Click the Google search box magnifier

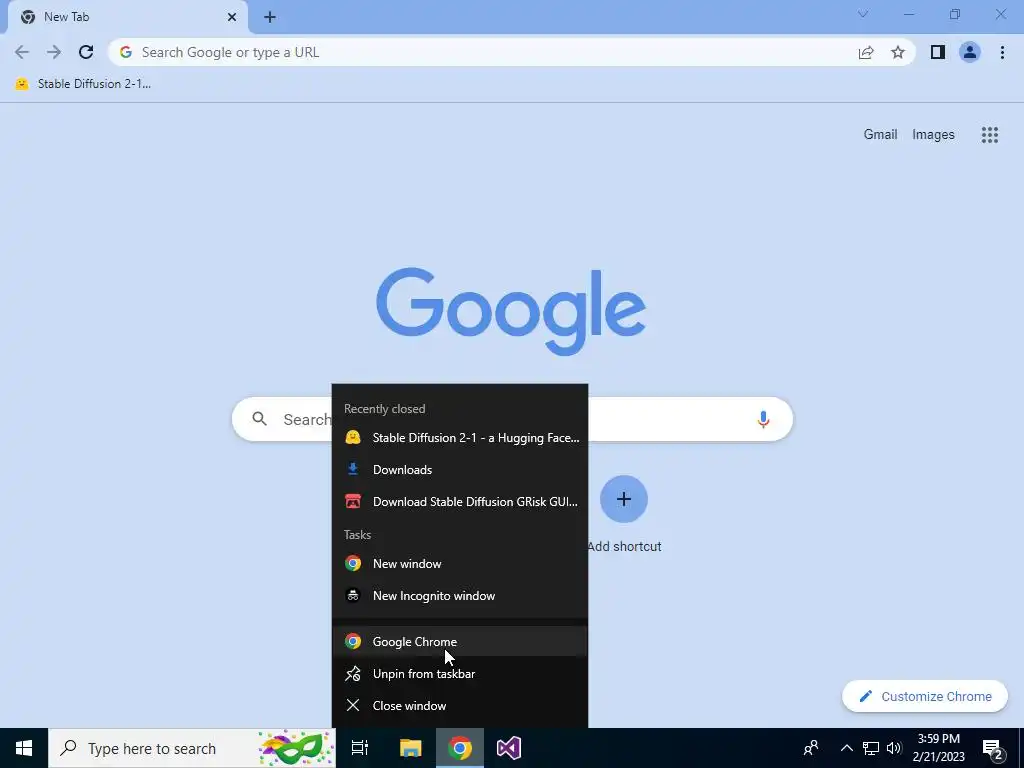pyautogui.click(x=260, y=419)
